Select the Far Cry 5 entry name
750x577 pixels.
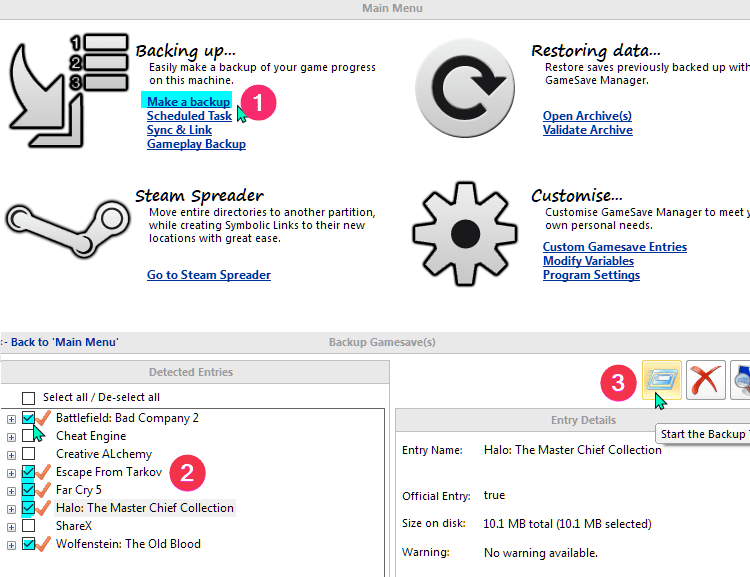pos(79,490)
